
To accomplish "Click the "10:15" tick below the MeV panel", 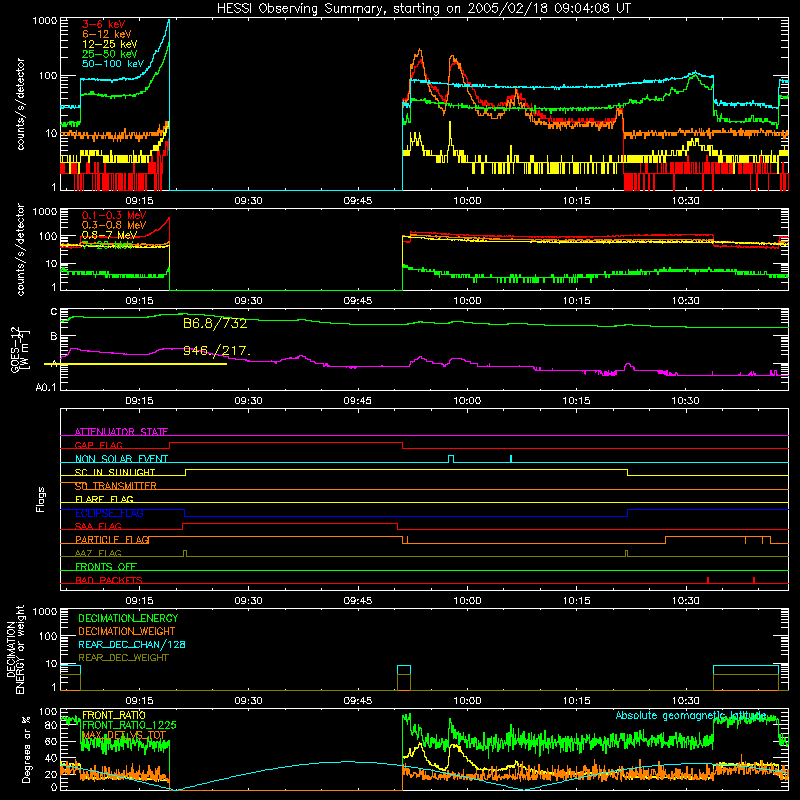I will (577, 301).
